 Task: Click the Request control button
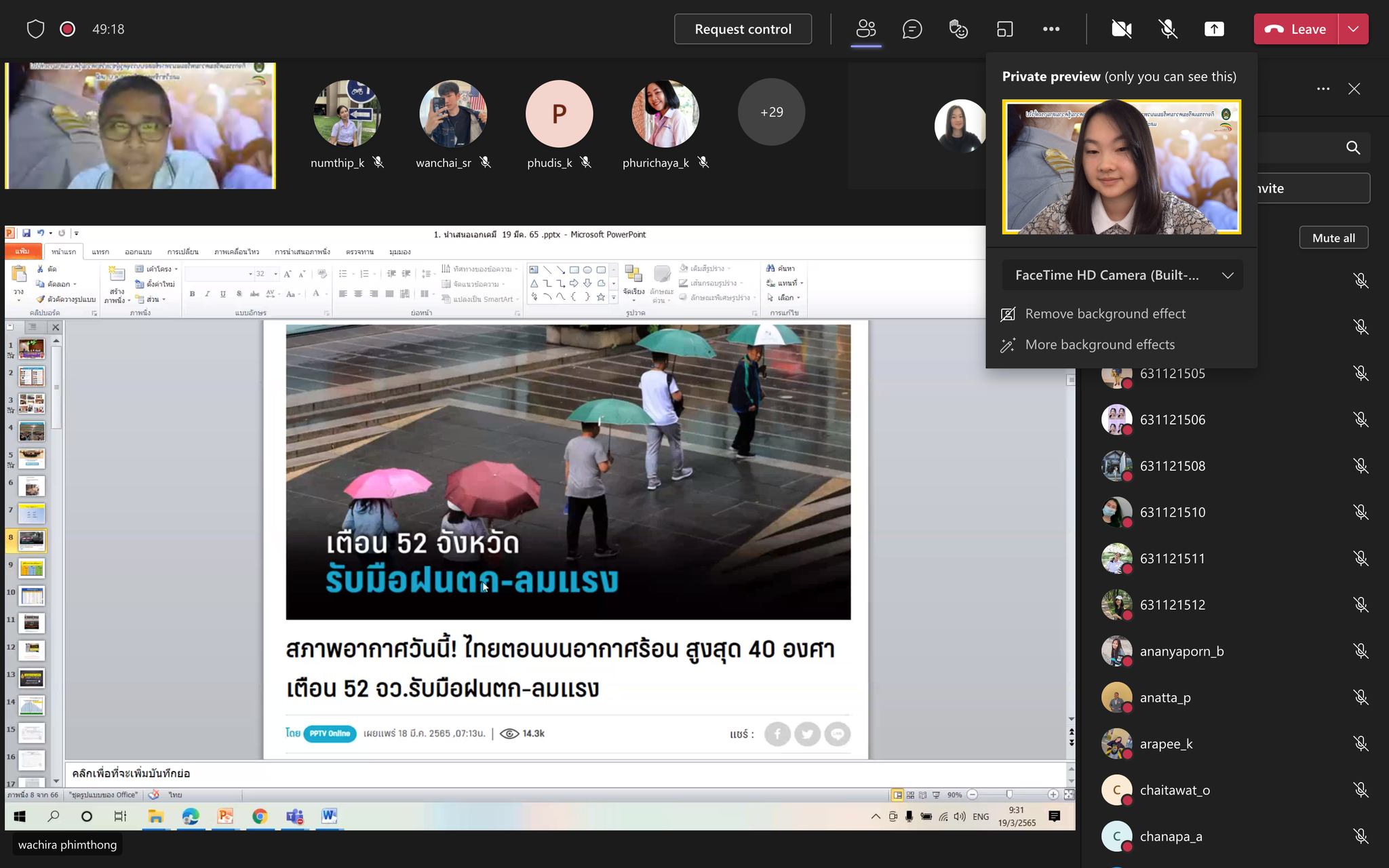click(743, 29)
